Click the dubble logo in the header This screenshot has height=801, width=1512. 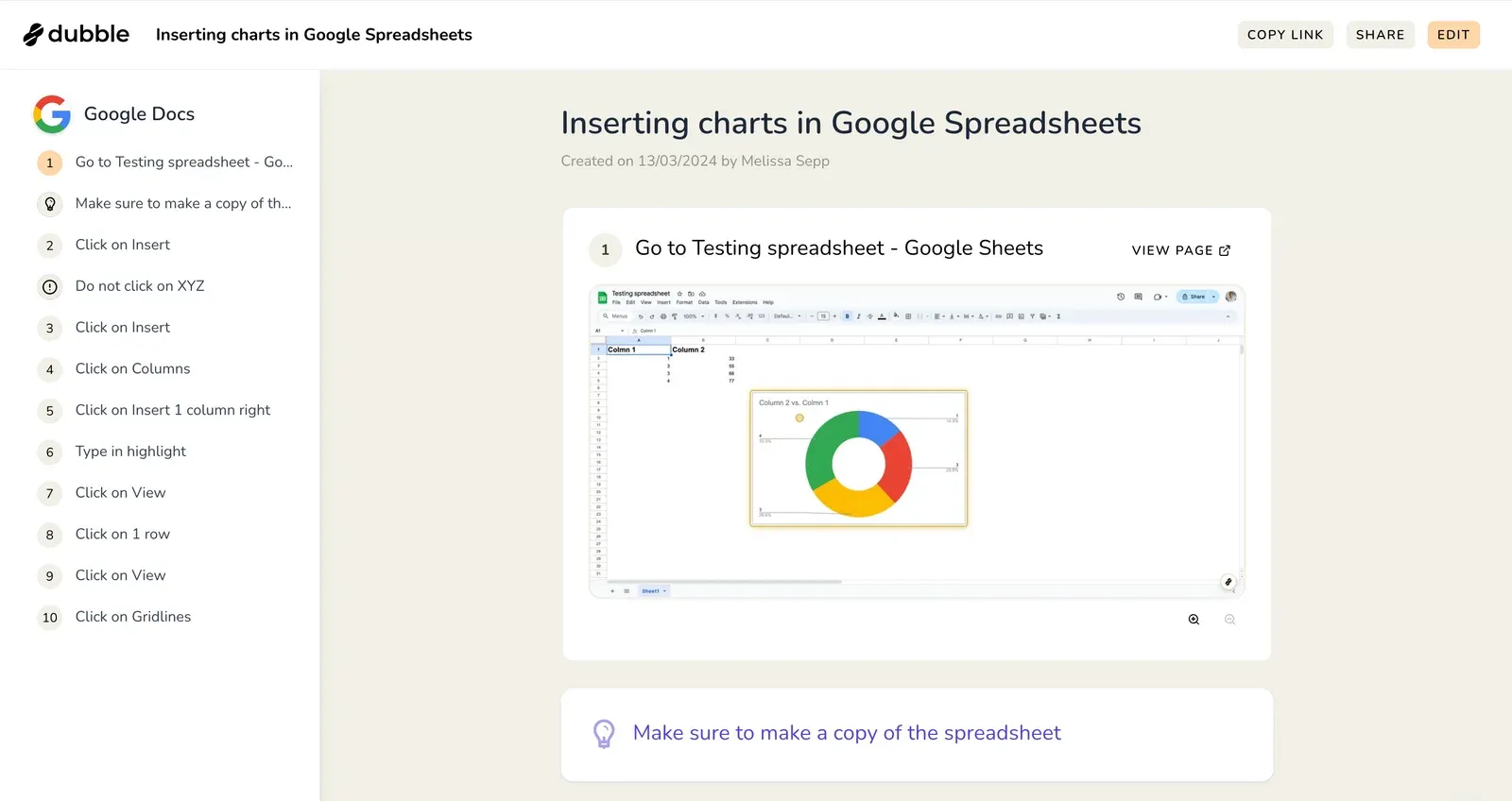(x=77, y=35)
